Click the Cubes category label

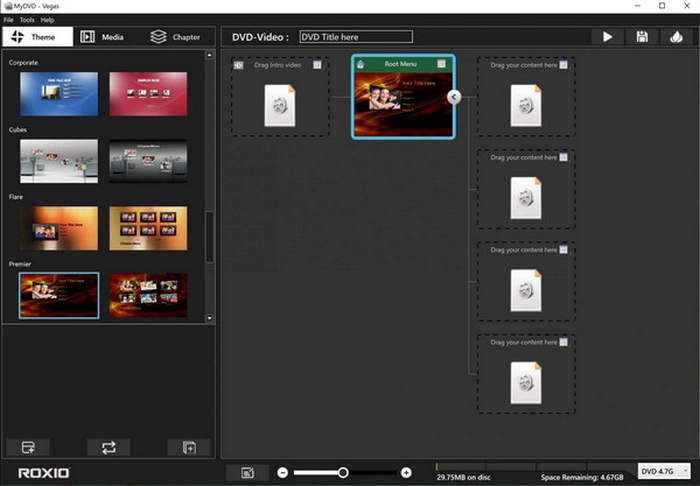pos(18,129)
